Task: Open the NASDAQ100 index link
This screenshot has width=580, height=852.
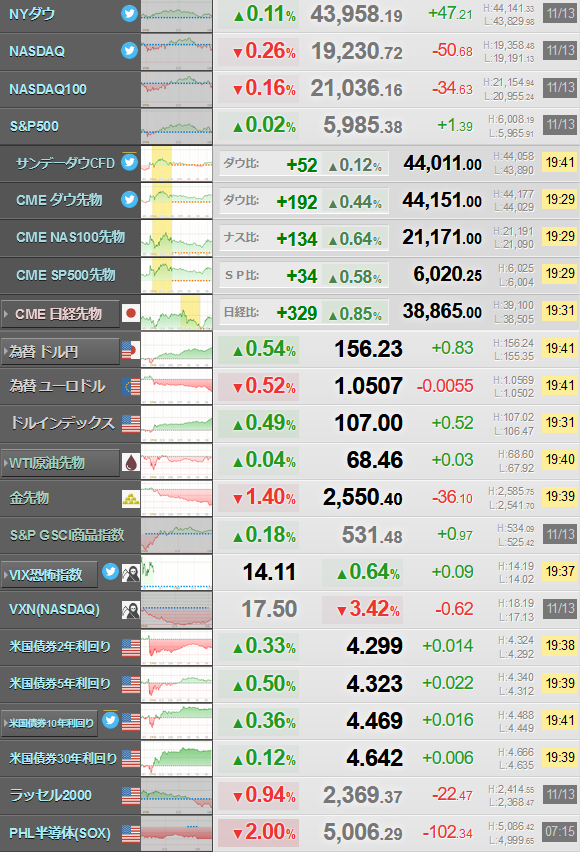Action: [48, 89]
